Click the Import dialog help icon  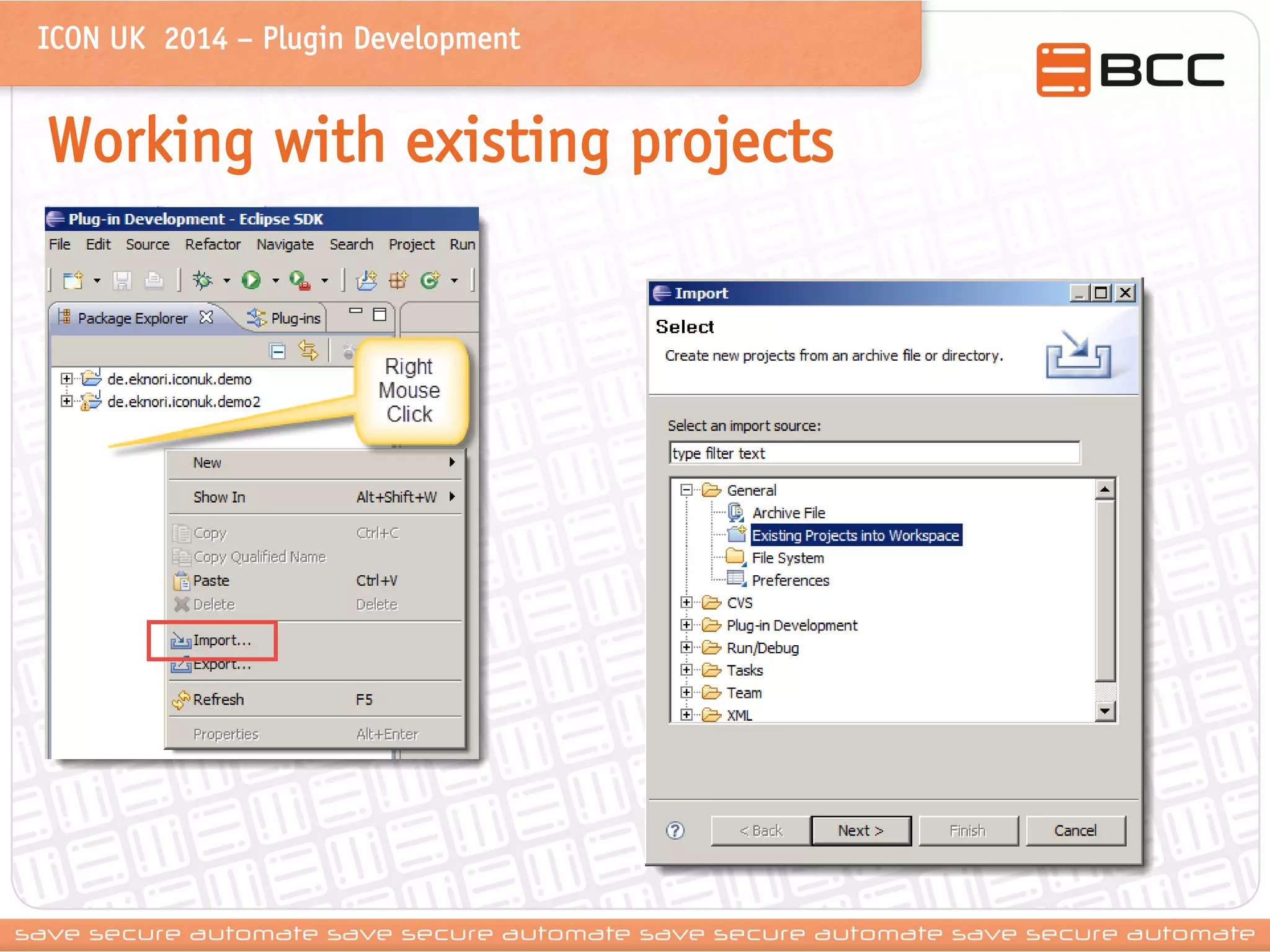pyautogui.click(x=675, y=831)
